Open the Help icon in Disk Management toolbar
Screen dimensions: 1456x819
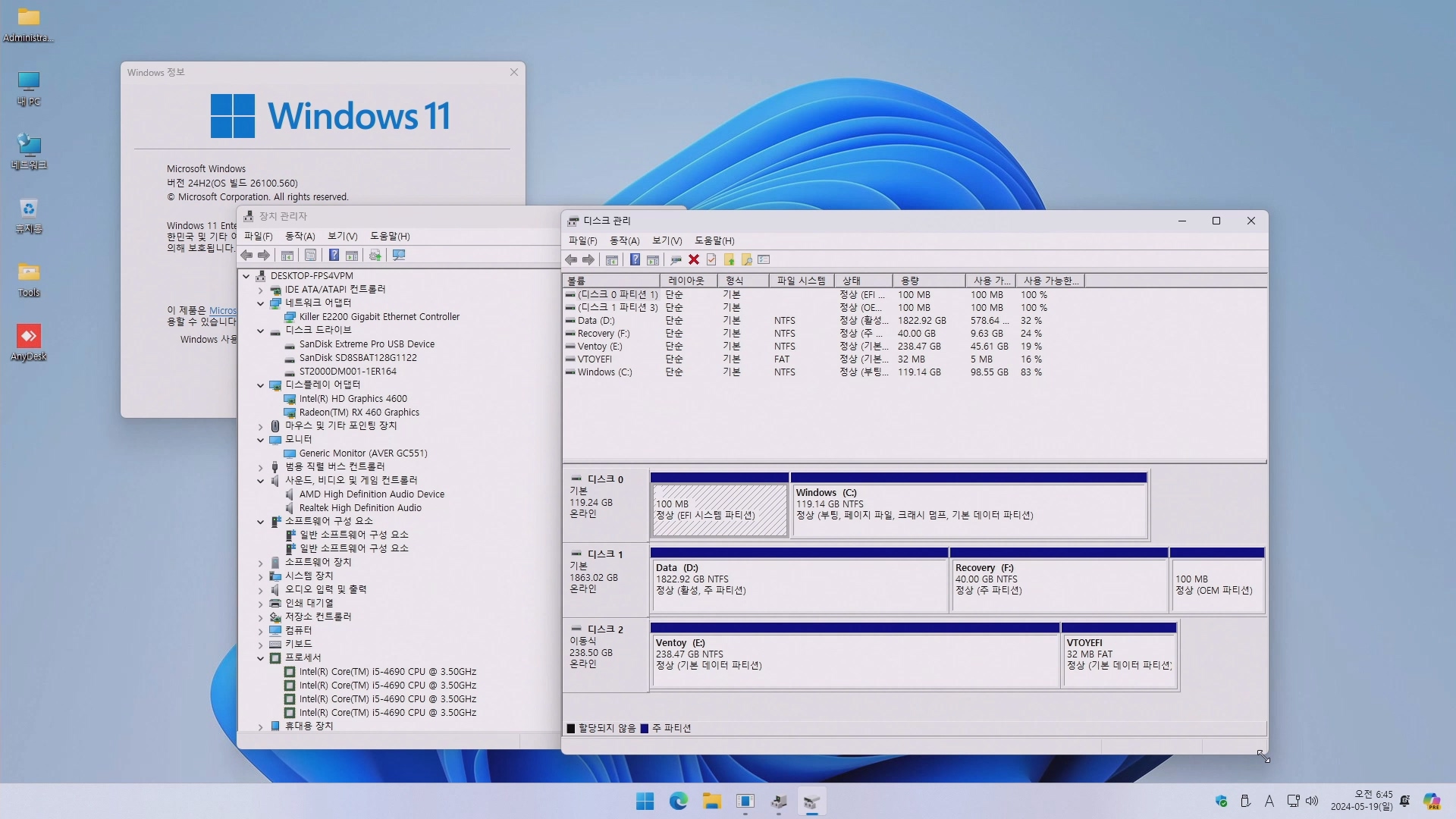[635, 260]
